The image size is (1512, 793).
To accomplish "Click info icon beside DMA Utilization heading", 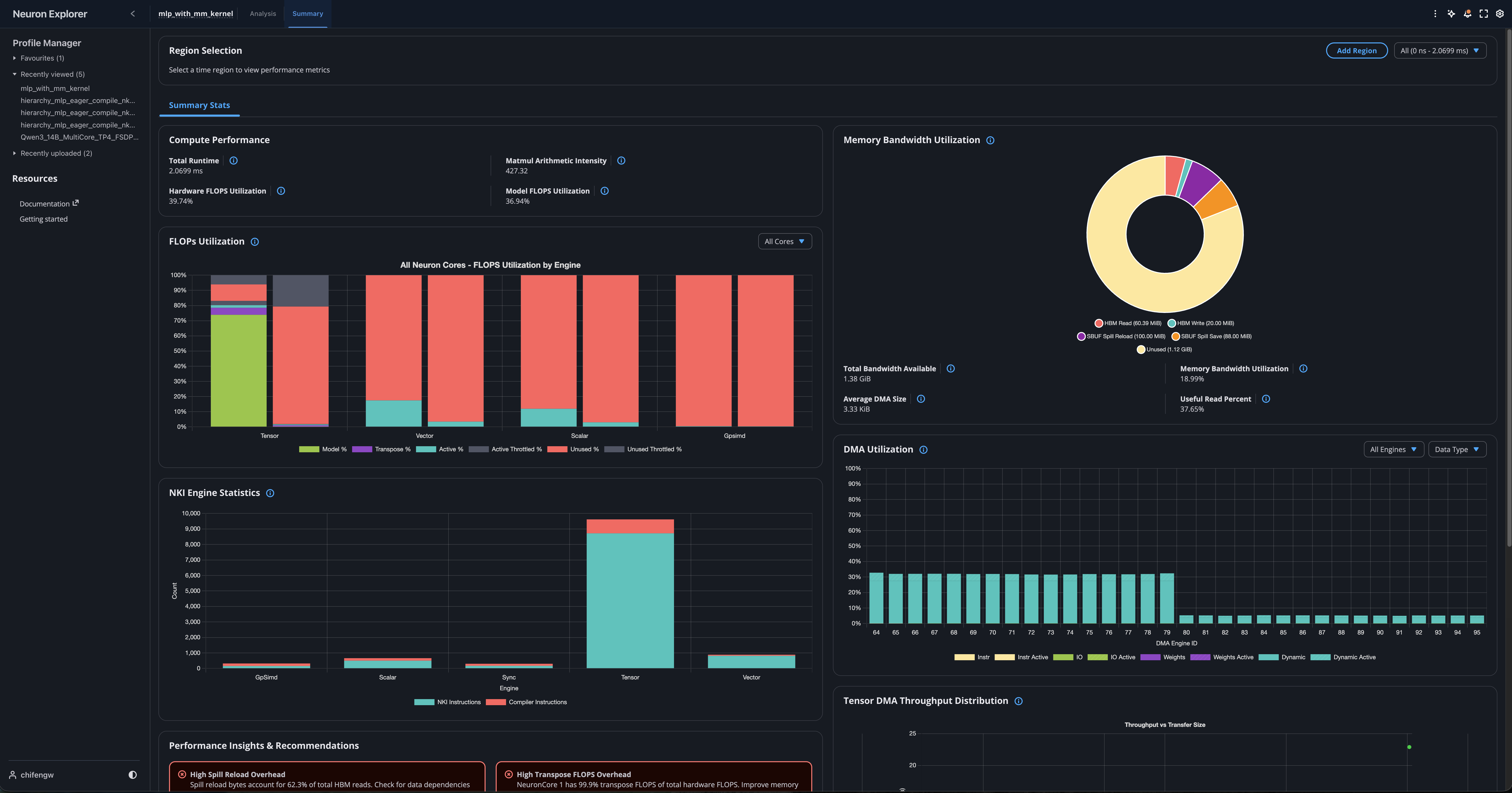I will [x=923, y=450].
